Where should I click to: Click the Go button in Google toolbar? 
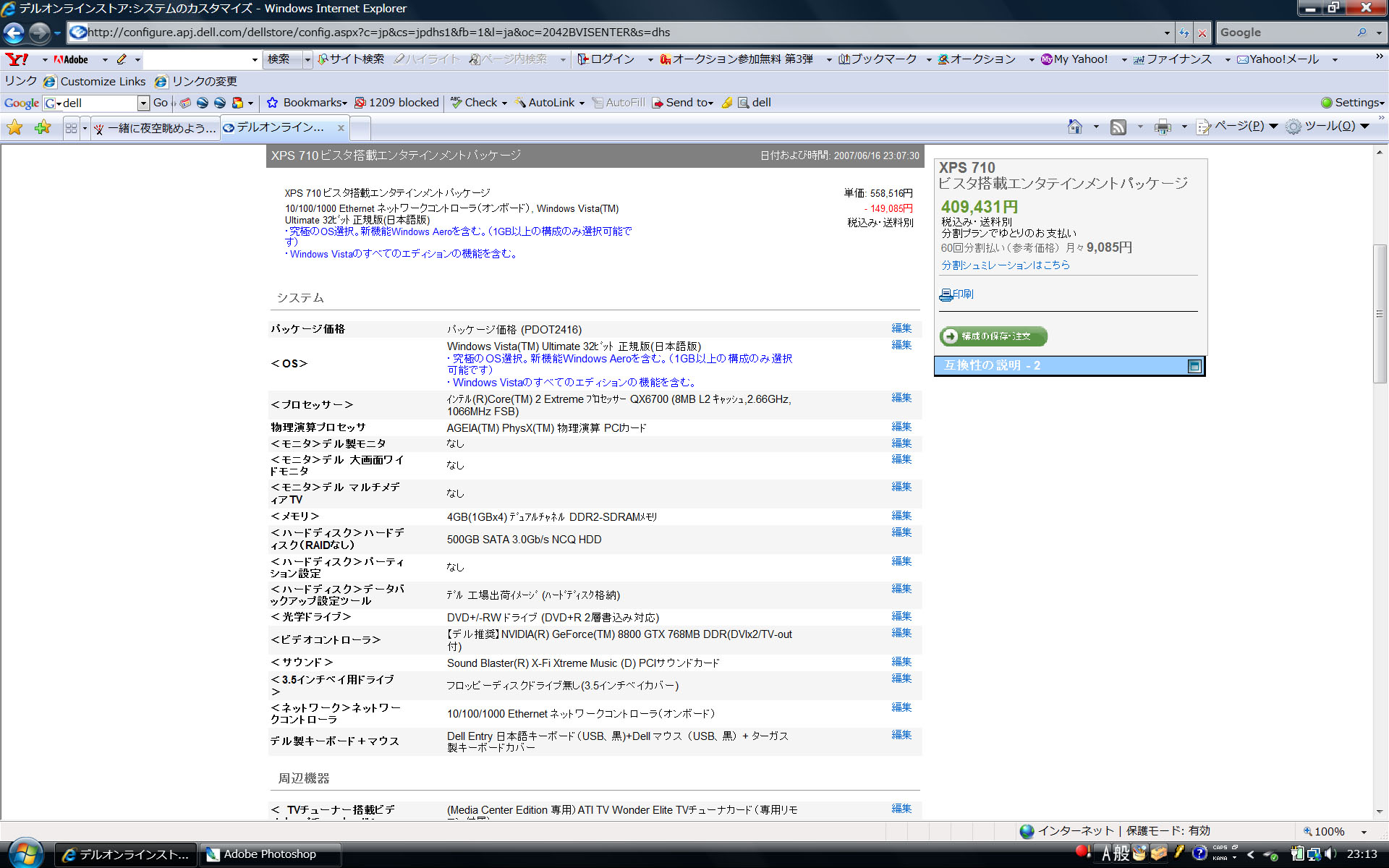coord(161,103)
